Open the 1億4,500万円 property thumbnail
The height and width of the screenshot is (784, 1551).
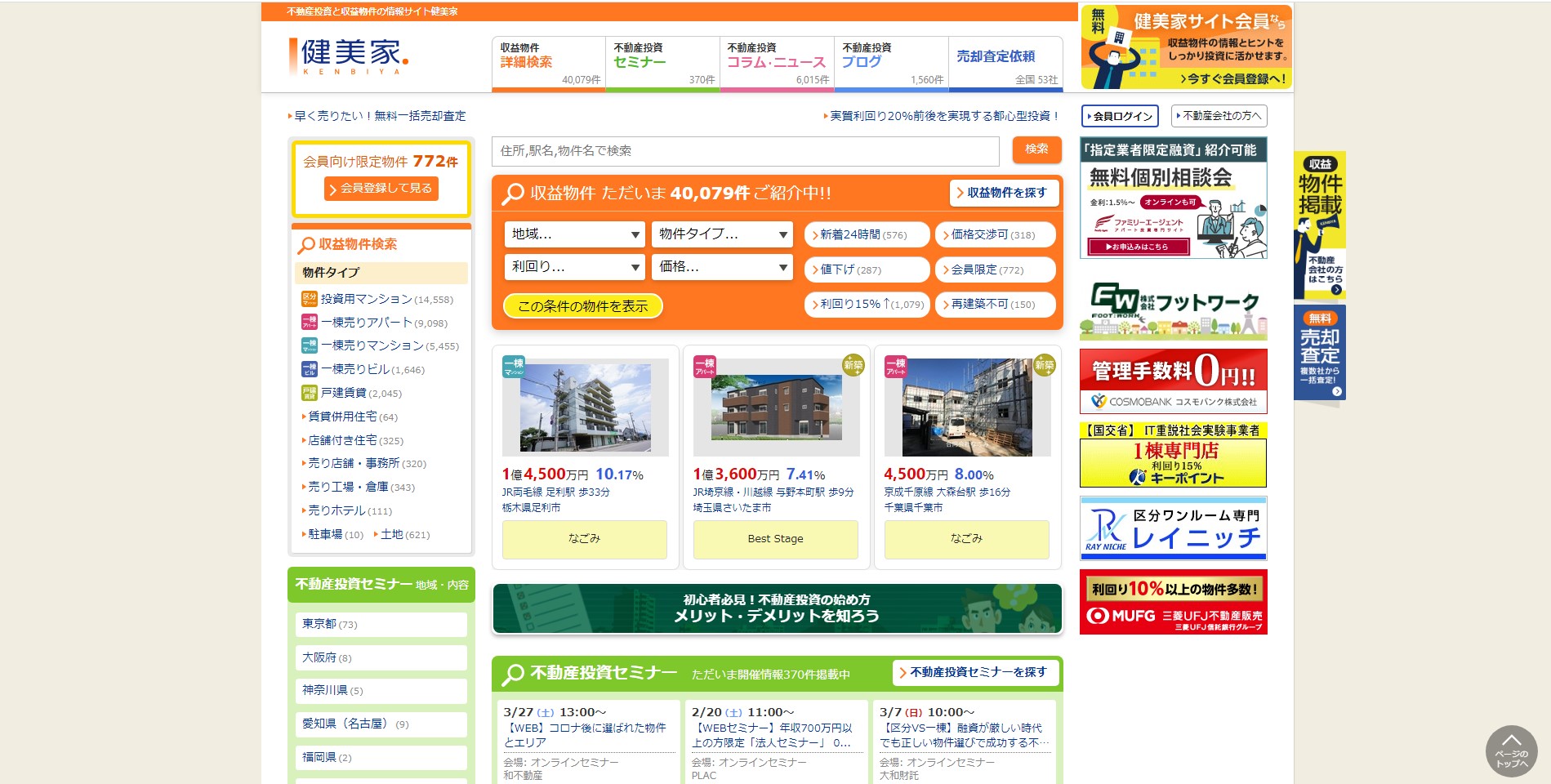point(585,408)
